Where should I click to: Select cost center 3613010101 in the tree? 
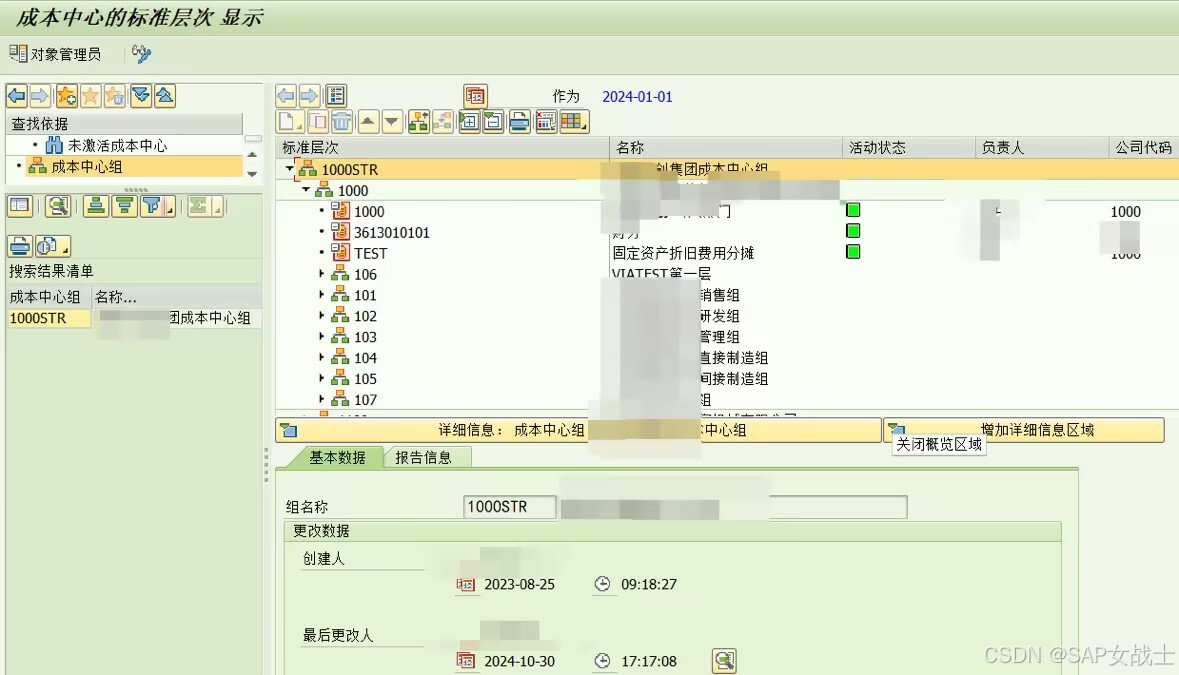tap(392, 232)
